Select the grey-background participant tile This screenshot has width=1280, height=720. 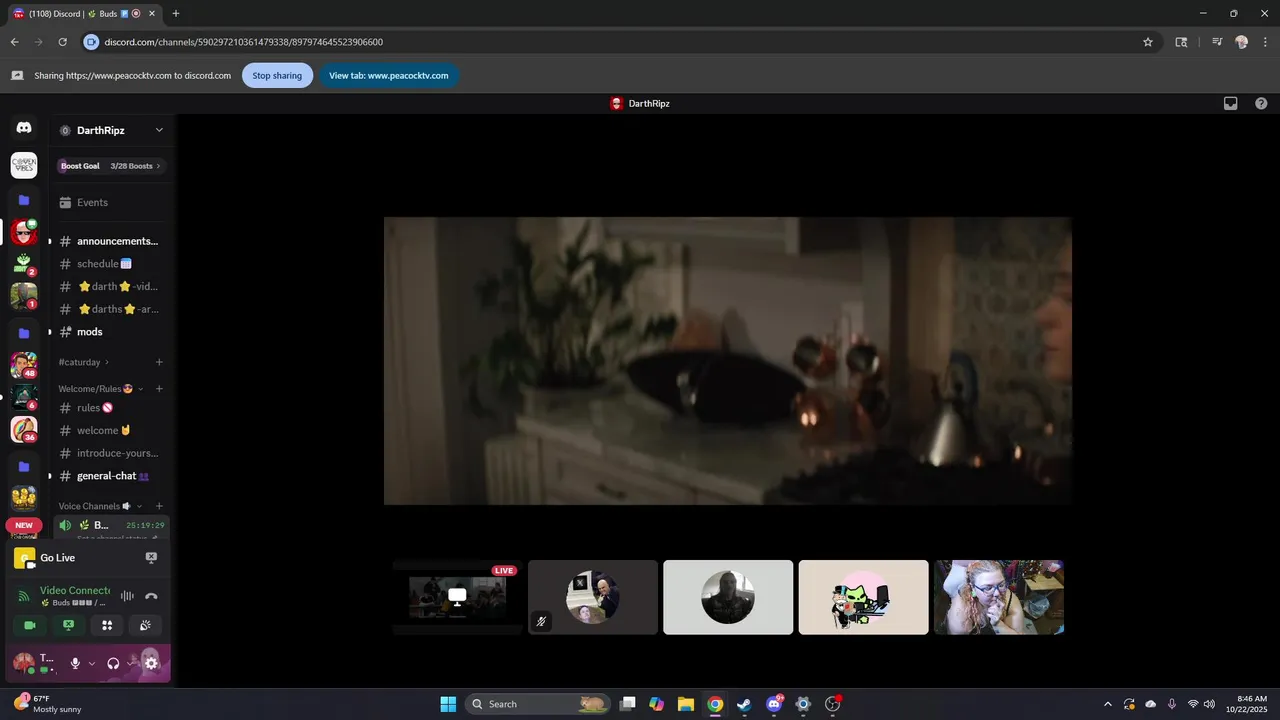[728, 597]
